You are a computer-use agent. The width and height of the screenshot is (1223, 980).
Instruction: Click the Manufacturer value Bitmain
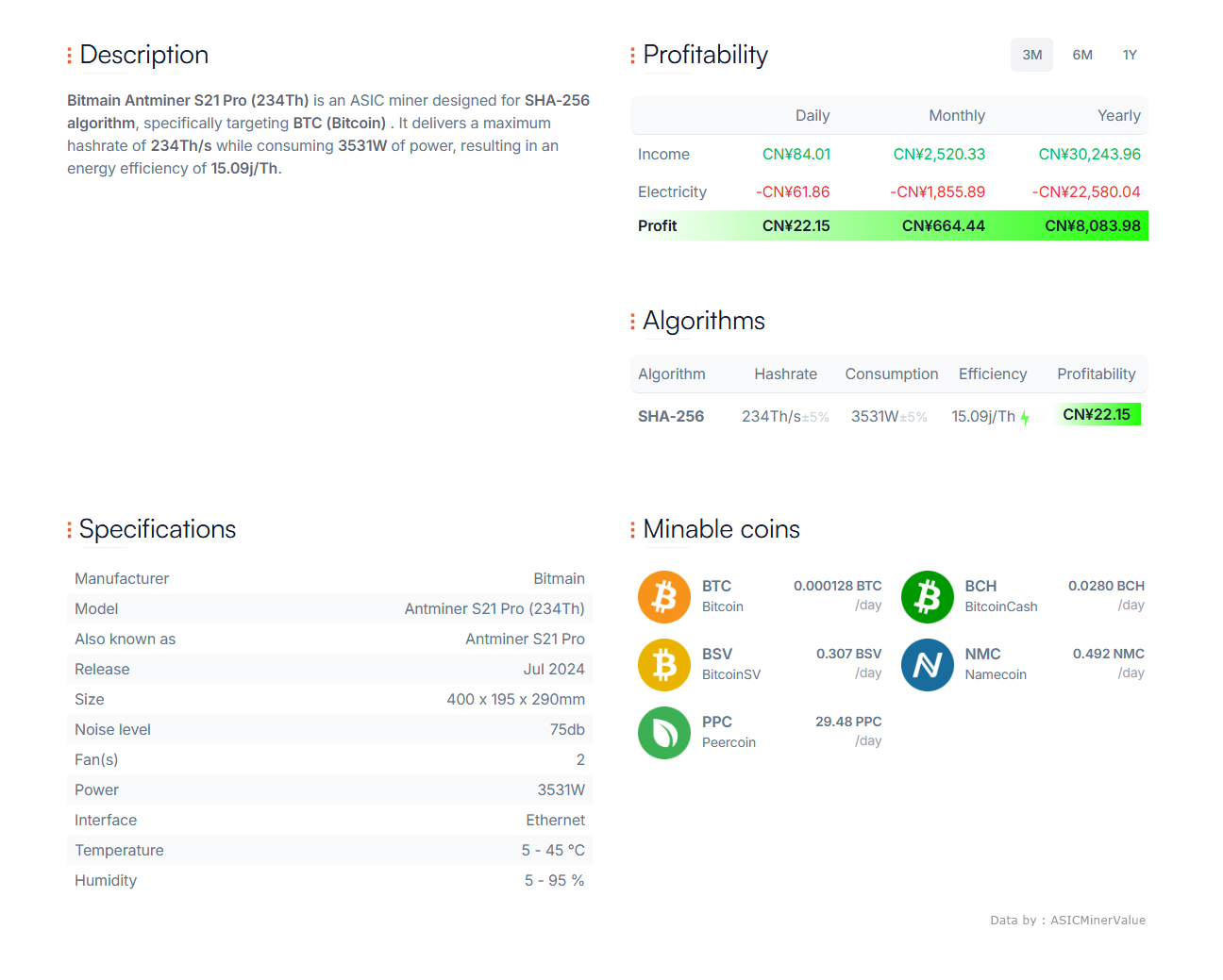click(559, 578)
